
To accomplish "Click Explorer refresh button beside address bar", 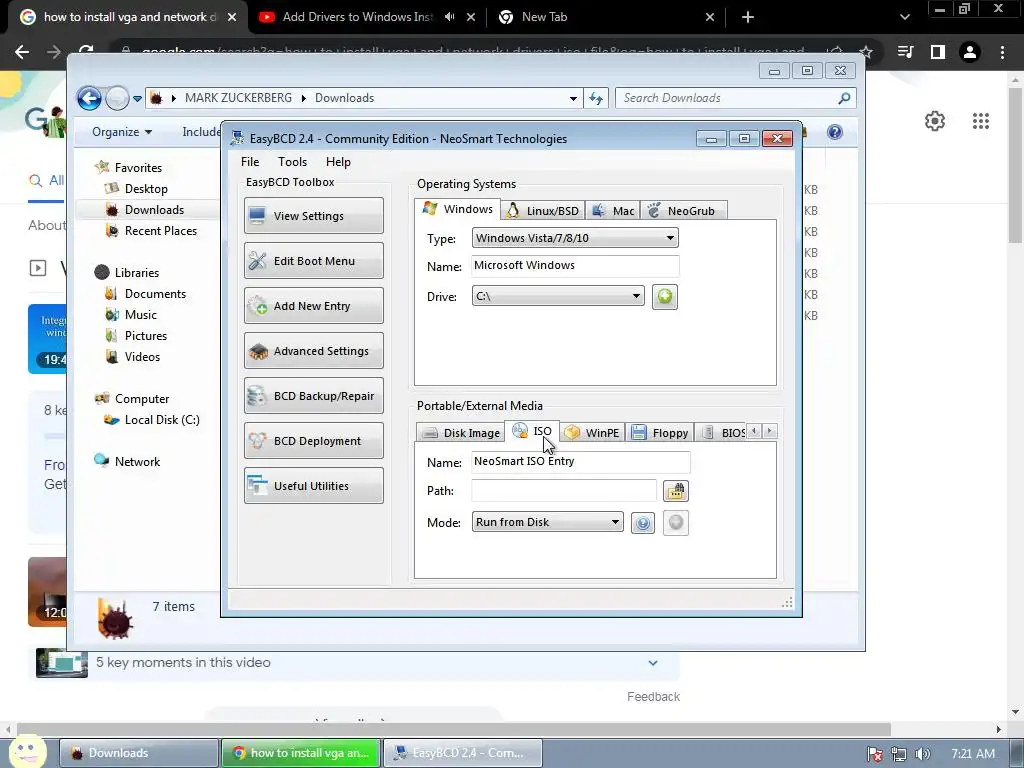I will [596, 98].
